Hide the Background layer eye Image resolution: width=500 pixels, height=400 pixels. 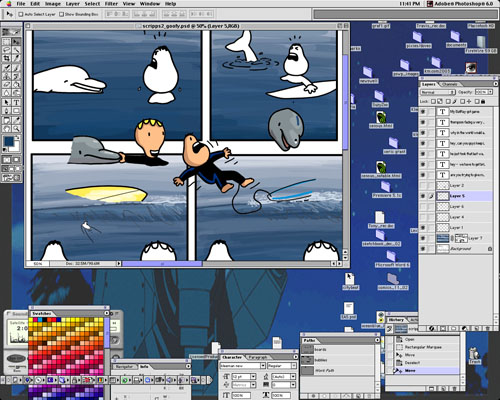pos(423,249)
